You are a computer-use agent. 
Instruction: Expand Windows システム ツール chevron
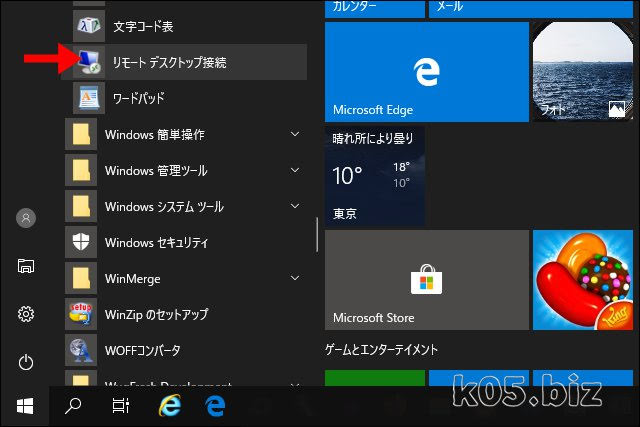pyautogui.click(x=295, y=206)
